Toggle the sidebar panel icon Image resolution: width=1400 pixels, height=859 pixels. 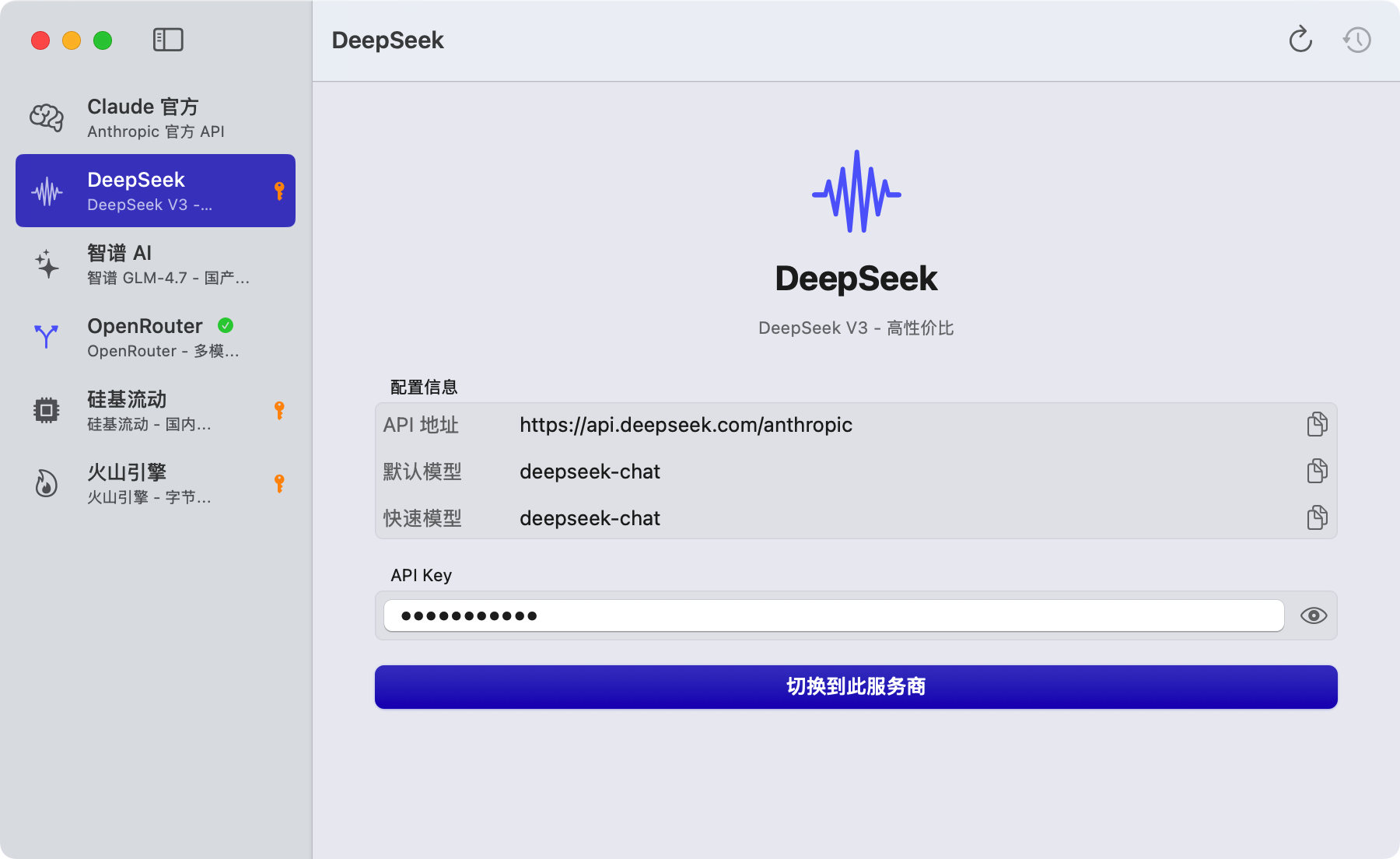168,40
